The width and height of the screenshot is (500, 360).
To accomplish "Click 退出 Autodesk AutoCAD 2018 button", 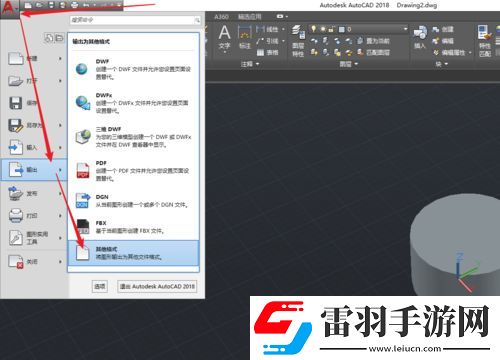I will (x=157, y=286).
